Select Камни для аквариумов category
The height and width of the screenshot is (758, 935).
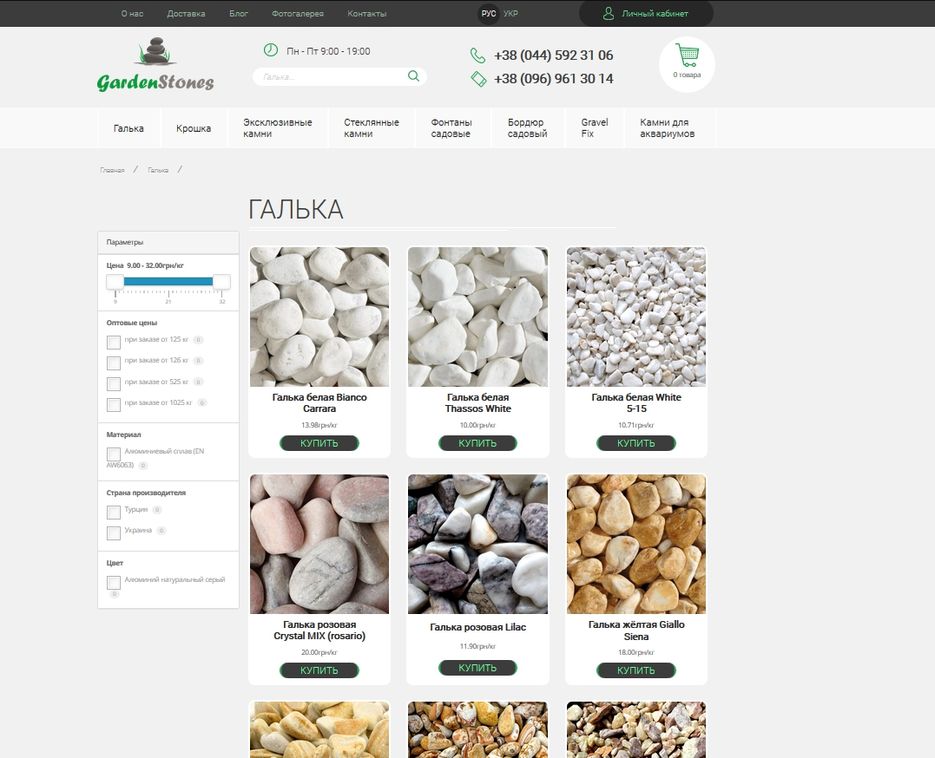[668, 128]
